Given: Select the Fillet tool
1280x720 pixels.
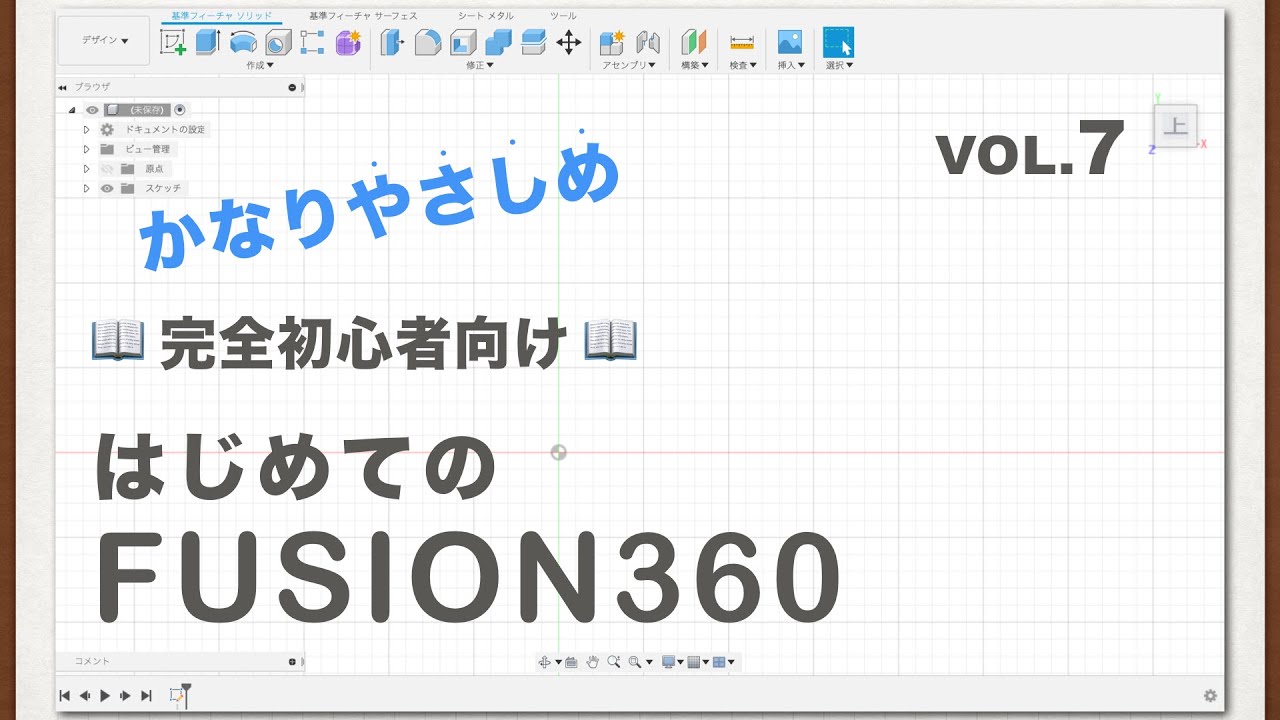Looking at the screenshot, I should (x=428, y=42).
